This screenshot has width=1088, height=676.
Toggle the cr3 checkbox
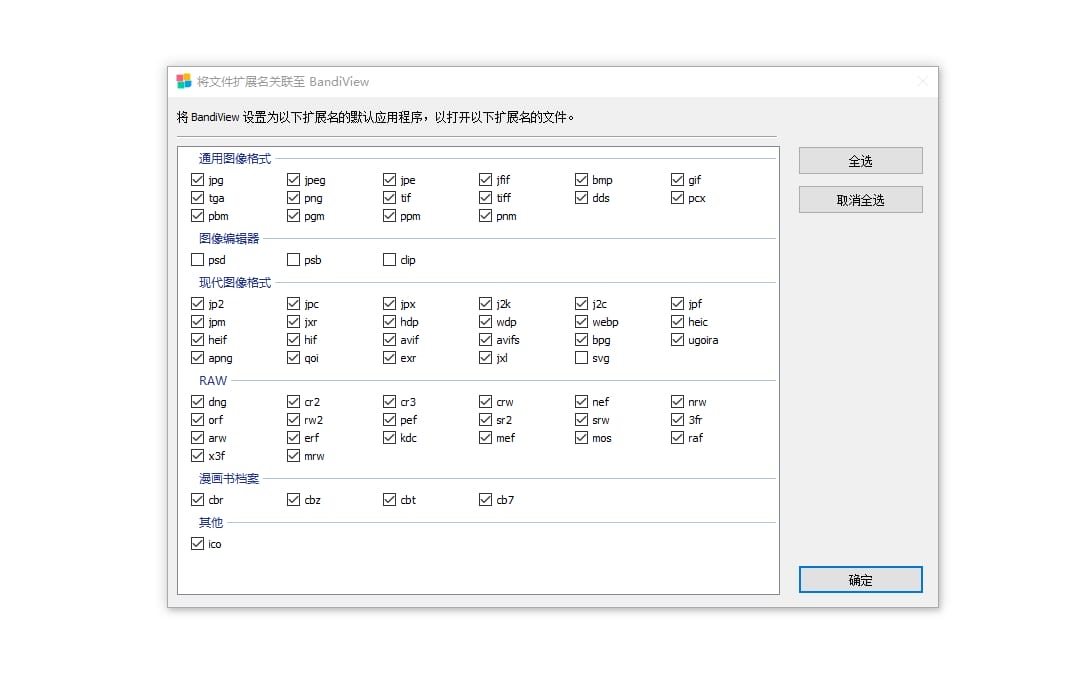tap(389, 401)
